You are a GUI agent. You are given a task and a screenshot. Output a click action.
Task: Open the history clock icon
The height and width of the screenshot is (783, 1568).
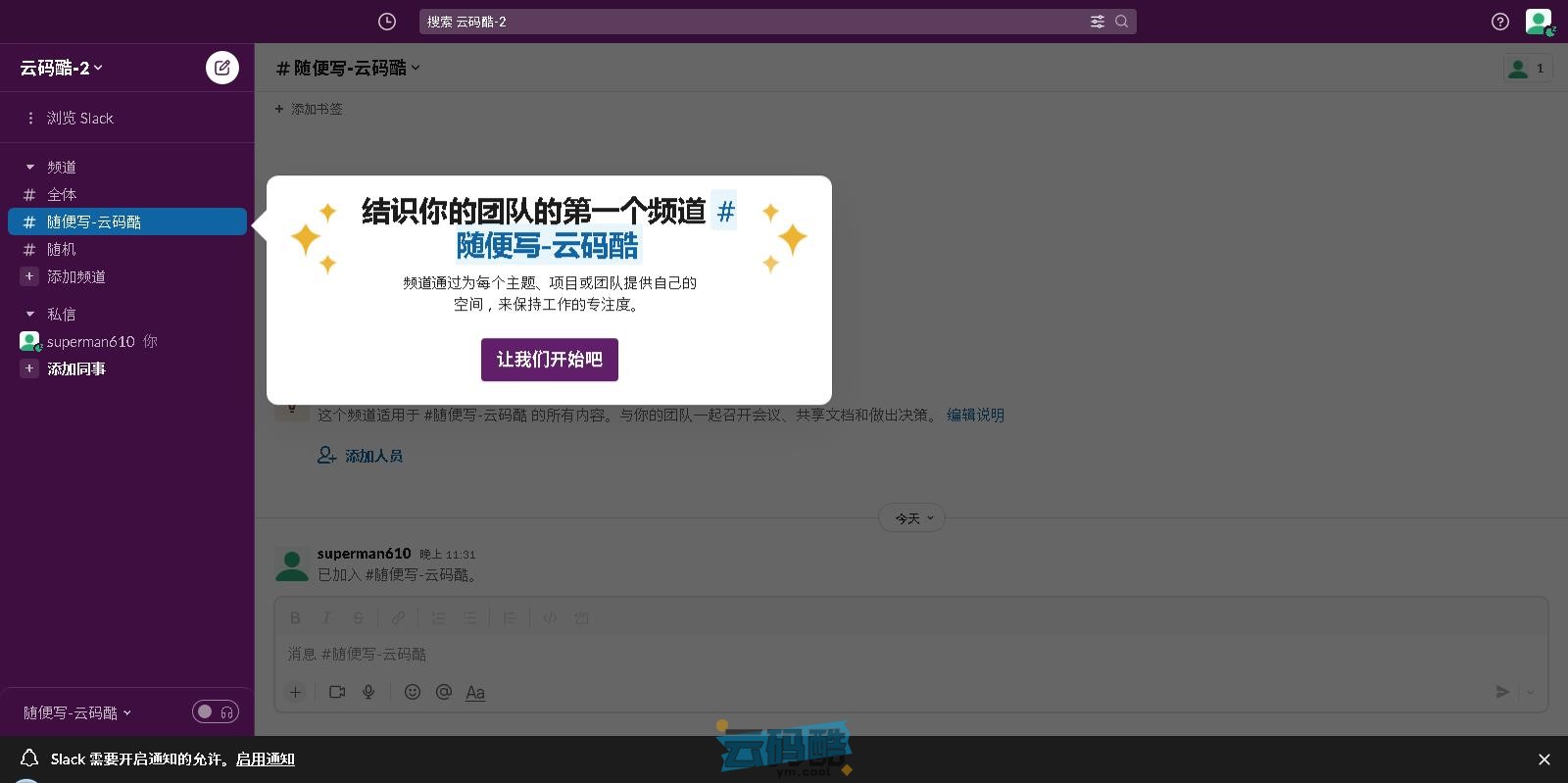387,22
